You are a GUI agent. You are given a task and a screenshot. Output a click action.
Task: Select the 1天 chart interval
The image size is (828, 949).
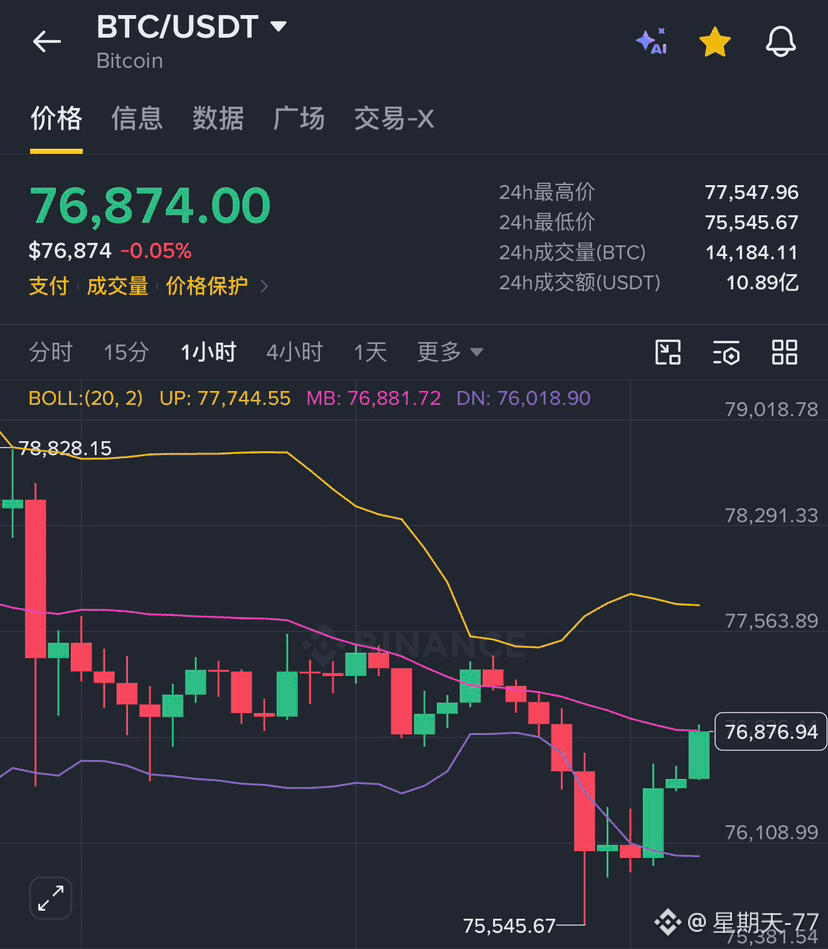tap(370, 352)
